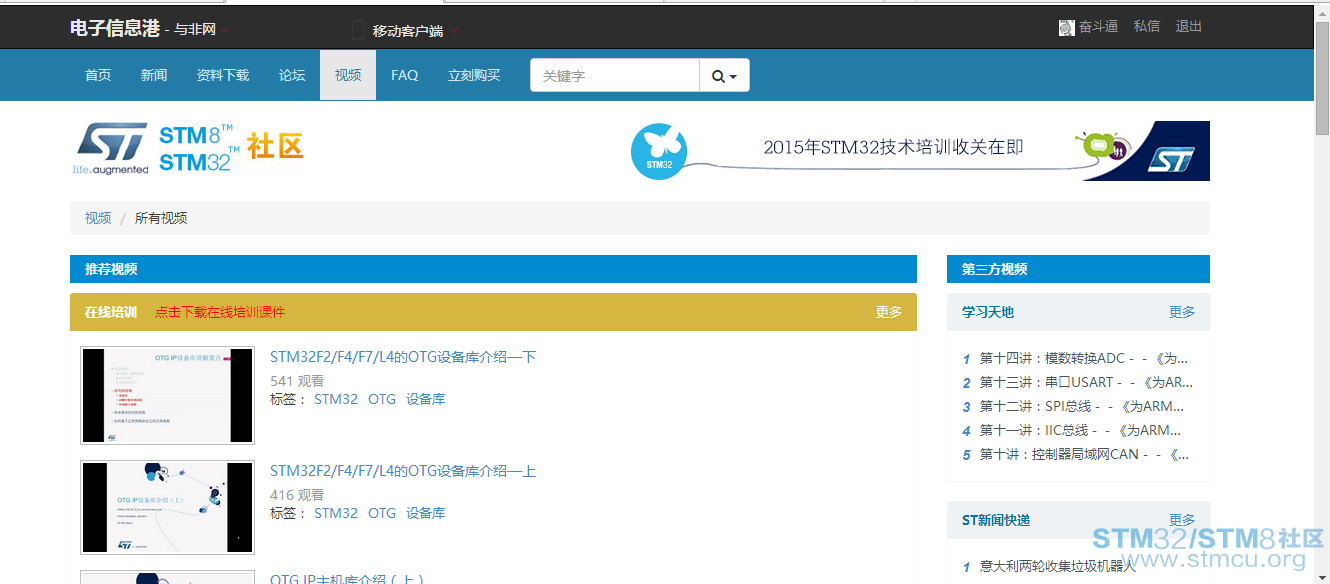Click 点击下载在线培训课件 red link
The height and width of the screenshot is (584, 1330).
(x=220, y=312)
